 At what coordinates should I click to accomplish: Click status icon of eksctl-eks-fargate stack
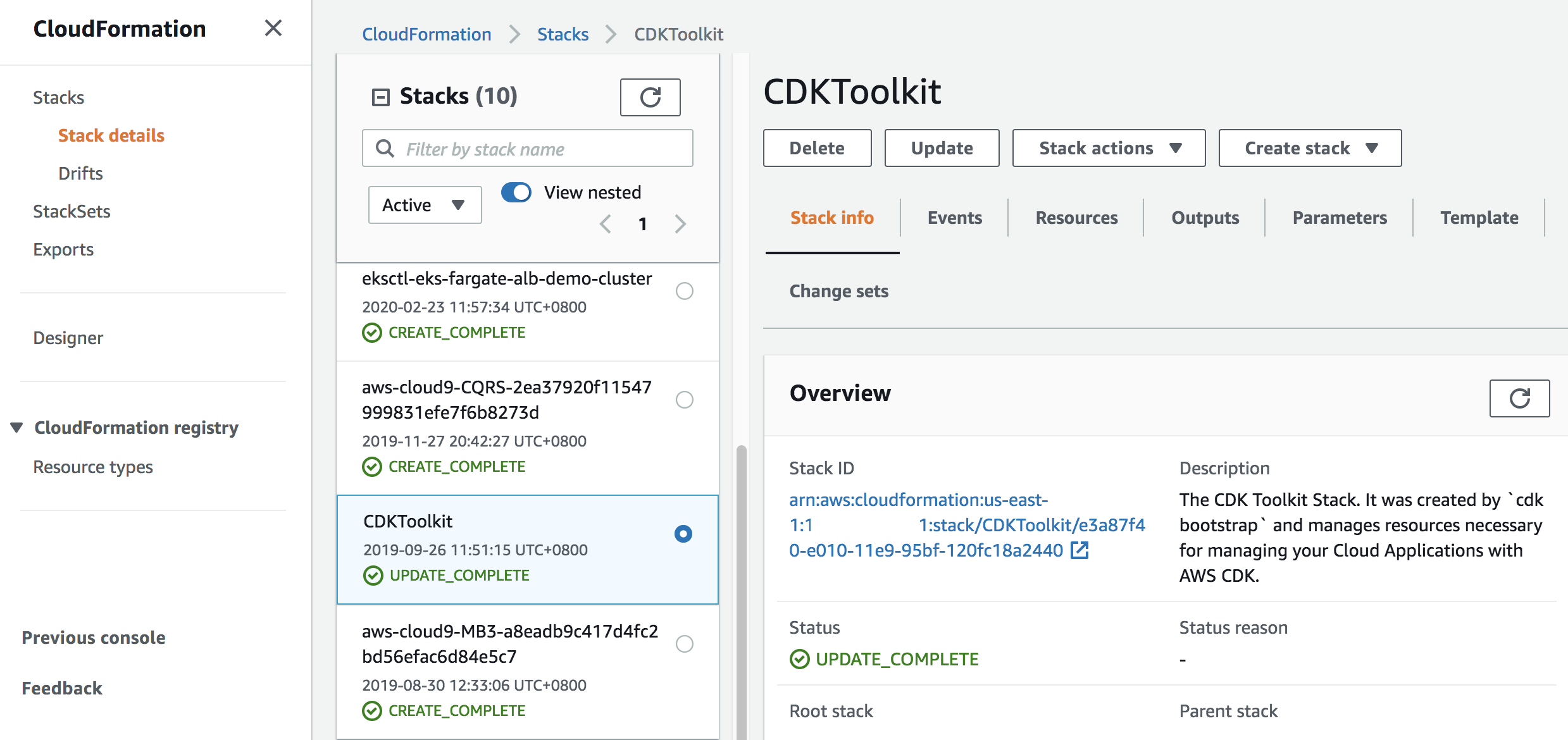[x=372, y=333]
